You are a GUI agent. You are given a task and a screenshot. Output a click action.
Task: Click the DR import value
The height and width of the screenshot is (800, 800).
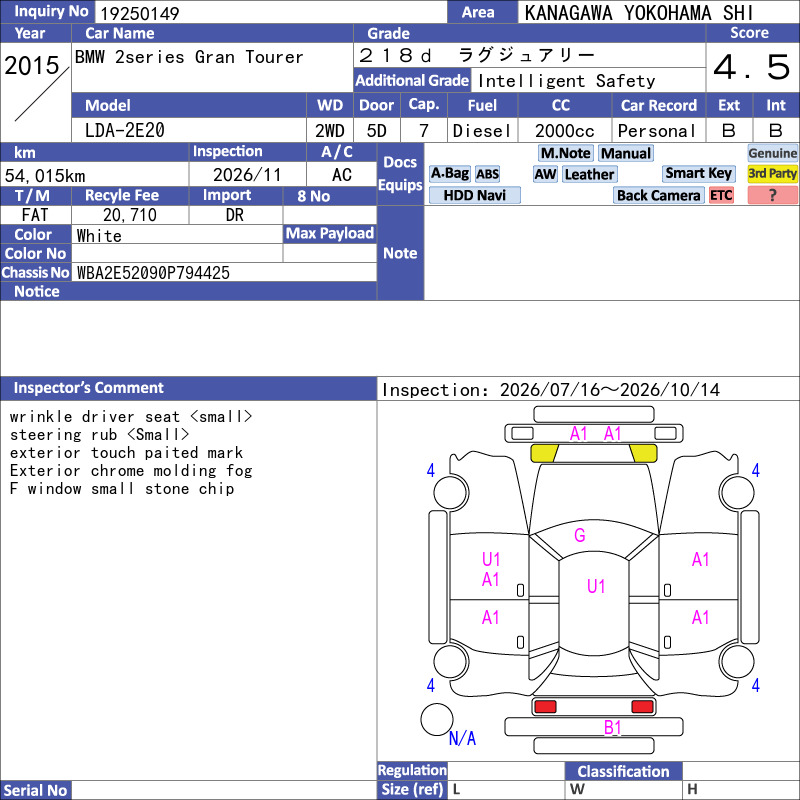(234, 215)
